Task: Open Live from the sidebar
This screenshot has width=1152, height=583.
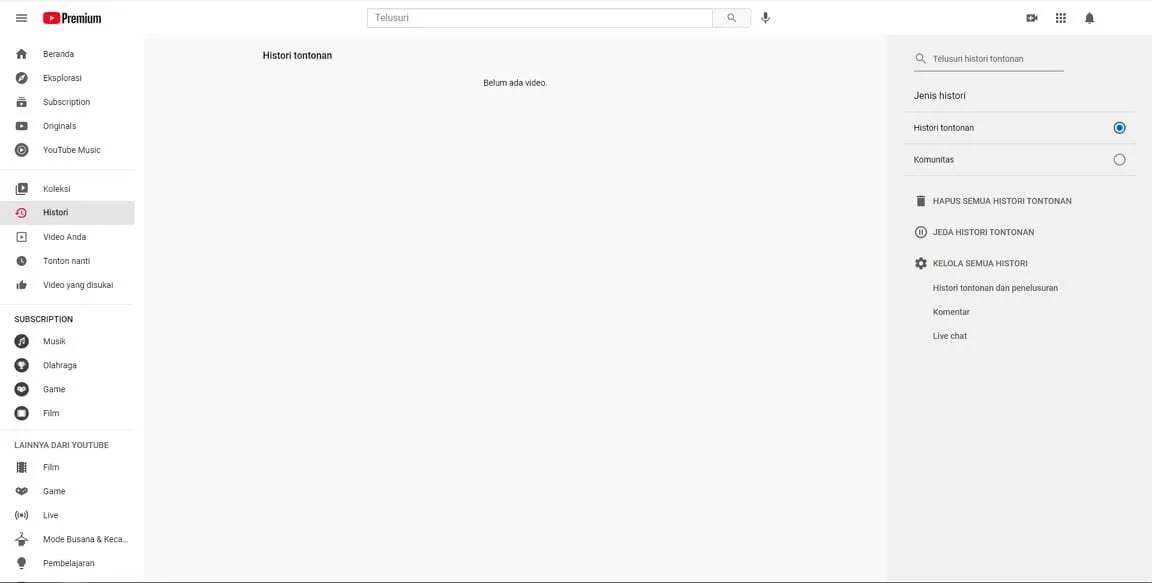Action: point(67,515)
